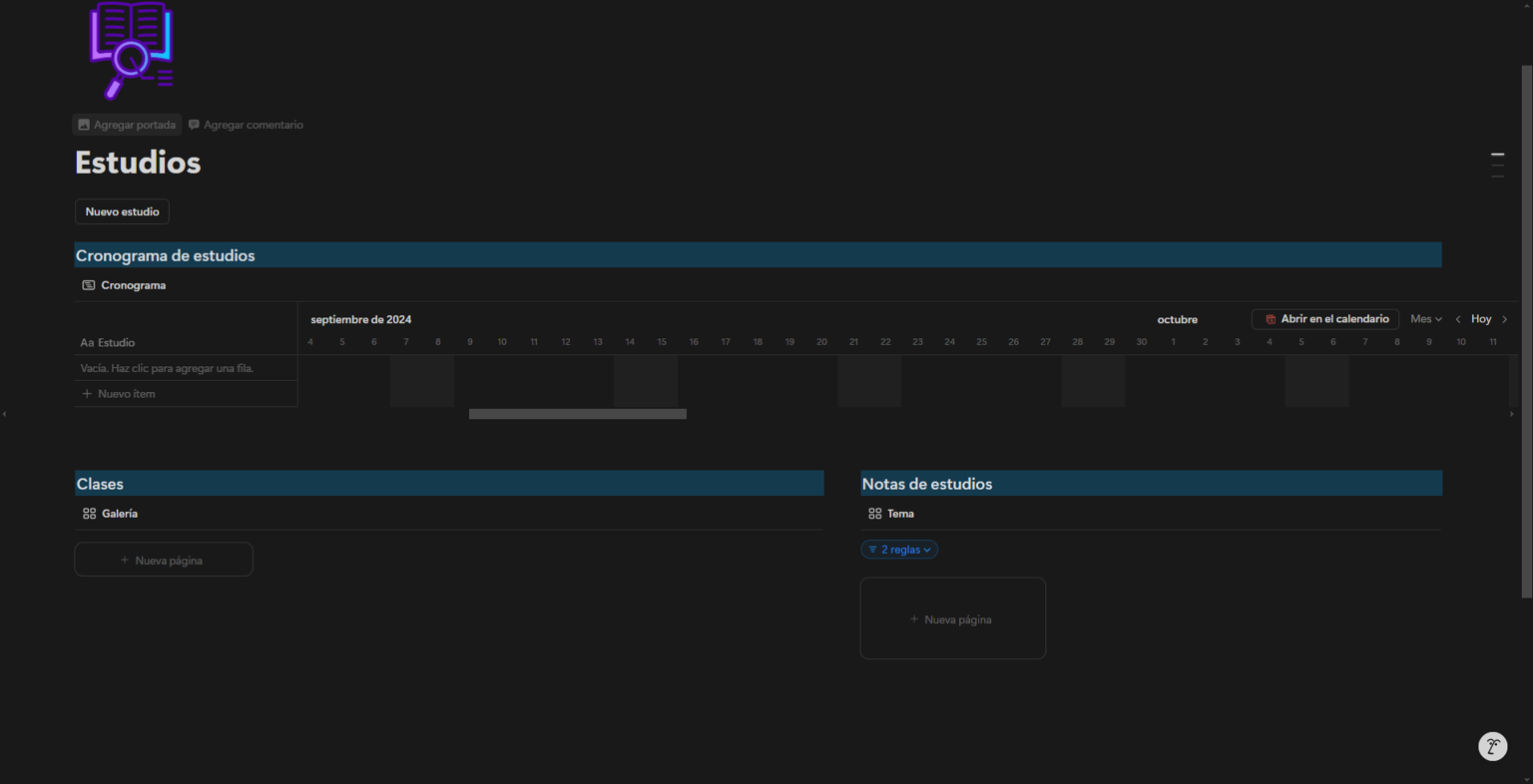Open the Mes timescale dropdown
The height and width of the screenshot is (784, 1533).
click(1425, 319)
